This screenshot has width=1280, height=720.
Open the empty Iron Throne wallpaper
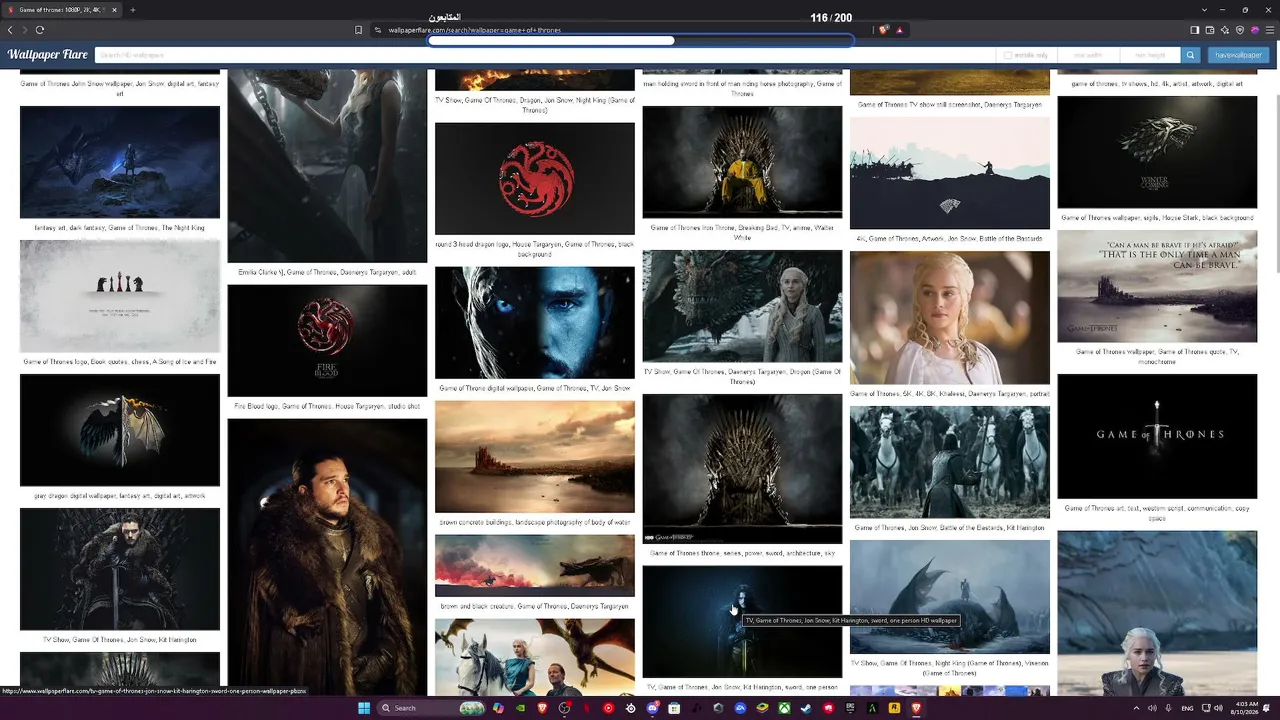click(742, 469)
